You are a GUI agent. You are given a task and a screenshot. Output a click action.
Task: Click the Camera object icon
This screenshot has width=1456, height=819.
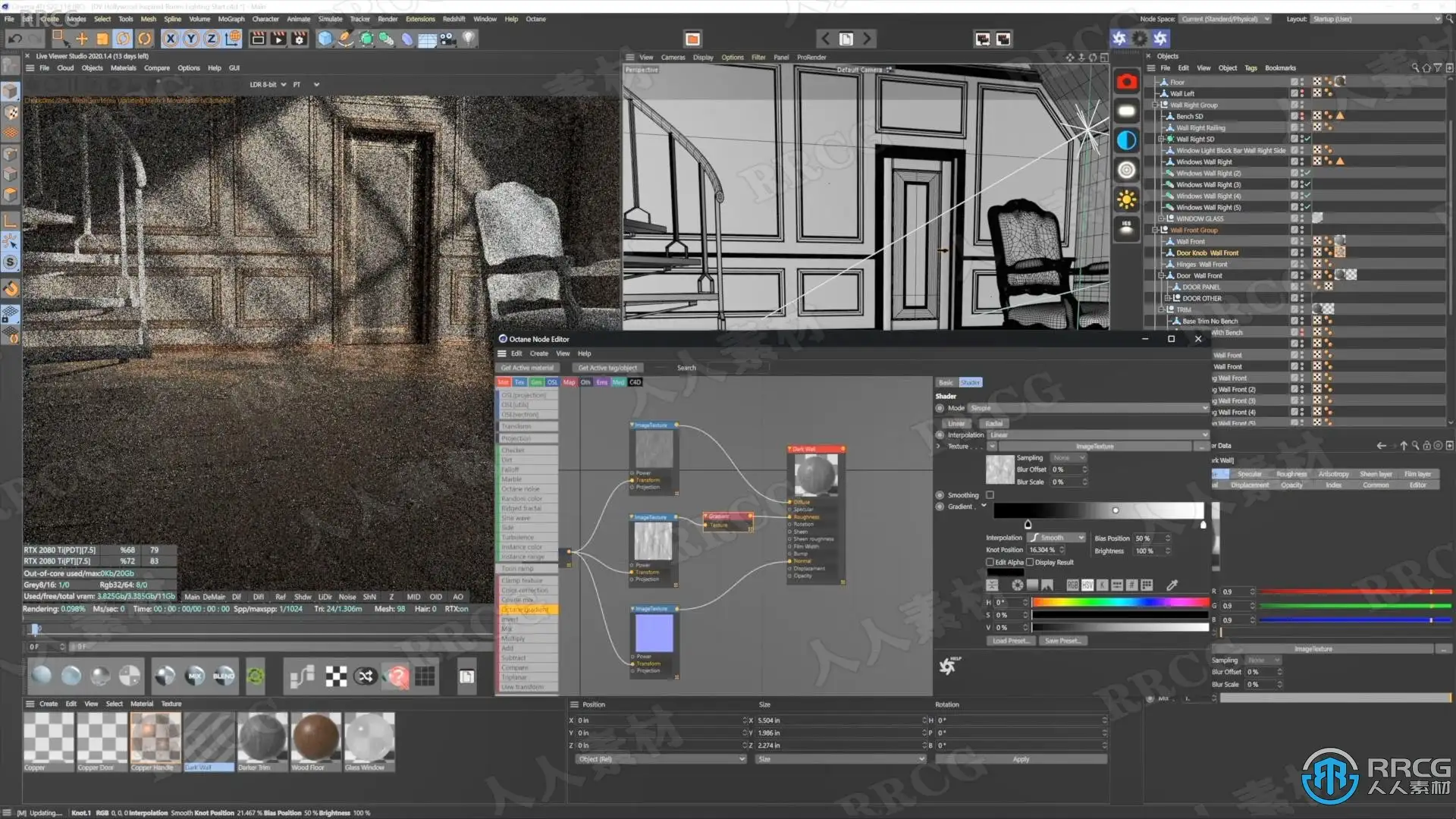[448, 39]
